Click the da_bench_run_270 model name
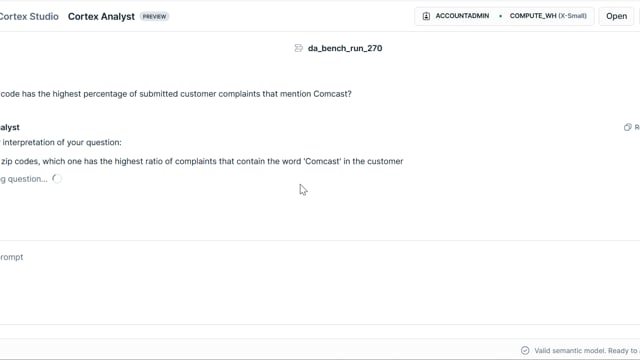 tap(345, 48)
